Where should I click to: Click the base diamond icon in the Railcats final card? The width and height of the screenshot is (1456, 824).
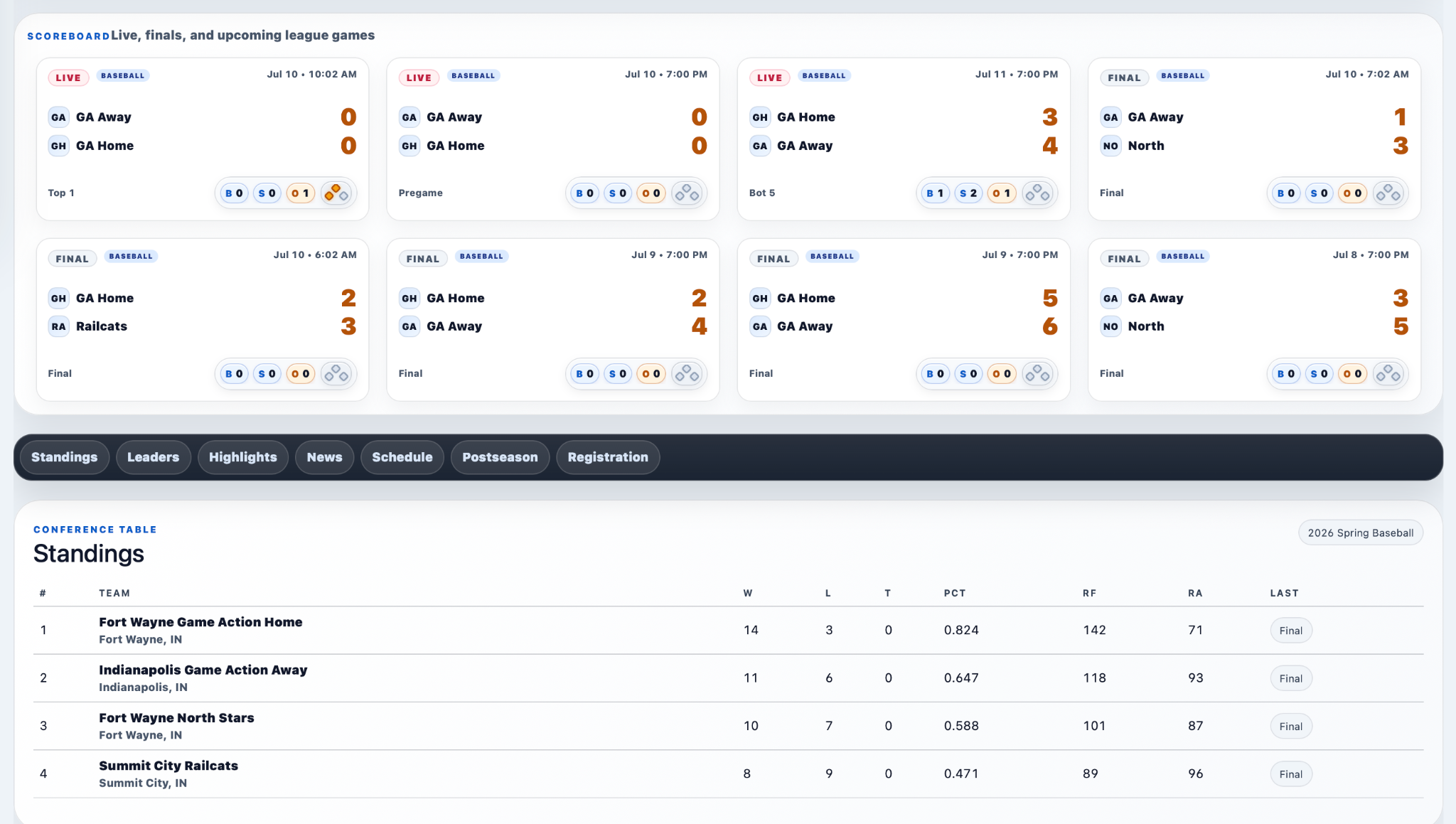click(336, 374)
